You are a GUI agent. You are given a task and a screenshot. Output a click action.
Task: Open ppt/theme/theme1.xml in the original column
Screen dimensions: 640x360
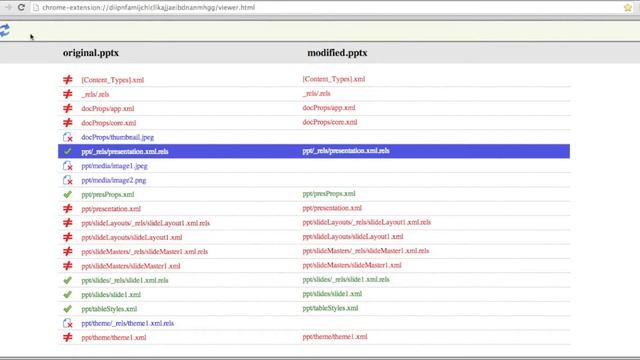(x=113, y=338)
